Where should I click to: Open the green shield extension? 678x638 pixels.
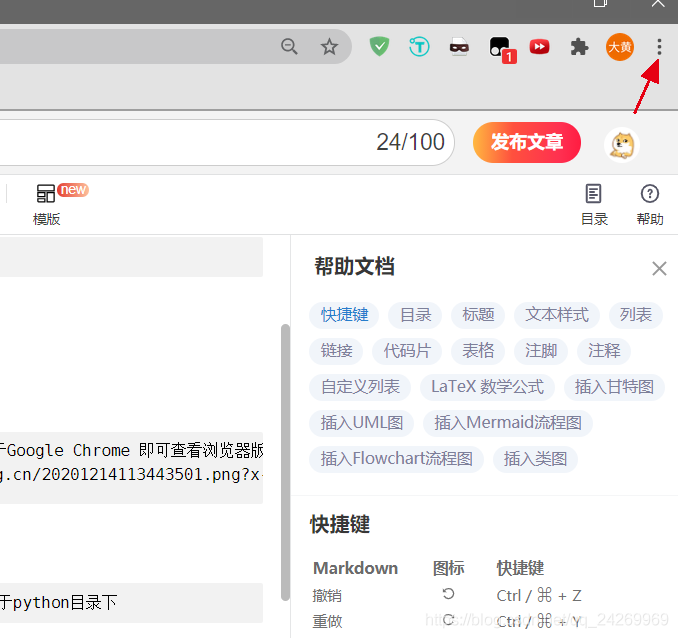coord(380,47)
